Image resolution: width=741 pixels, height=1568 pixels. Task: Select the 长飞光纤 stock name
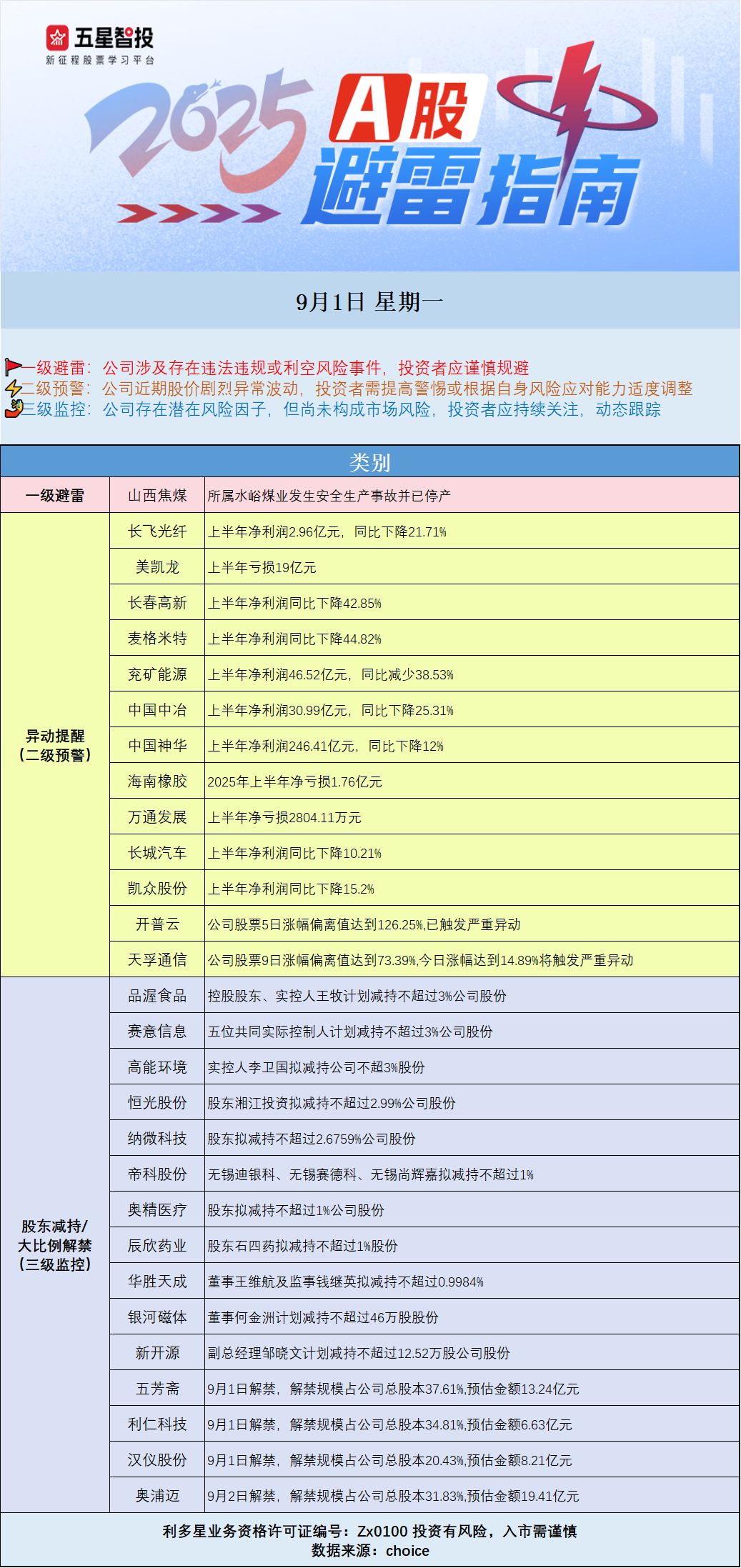point(157,531)
